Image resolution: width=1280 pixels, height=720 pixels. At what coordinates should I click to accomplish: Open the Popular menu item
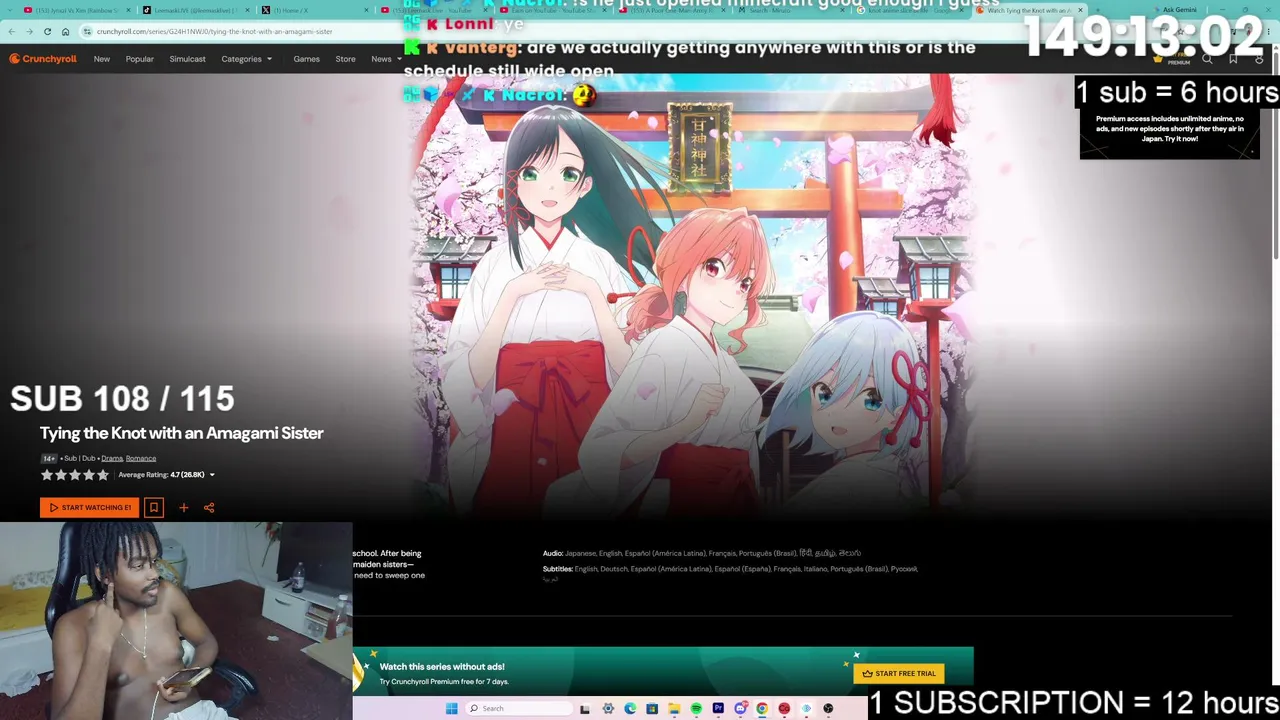tap(140, 59)
